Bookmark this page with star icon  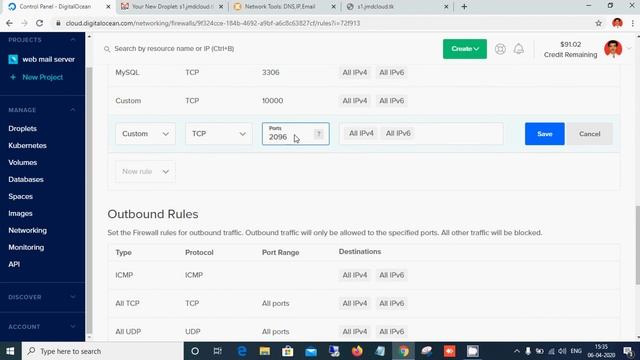tap(598, 23)
